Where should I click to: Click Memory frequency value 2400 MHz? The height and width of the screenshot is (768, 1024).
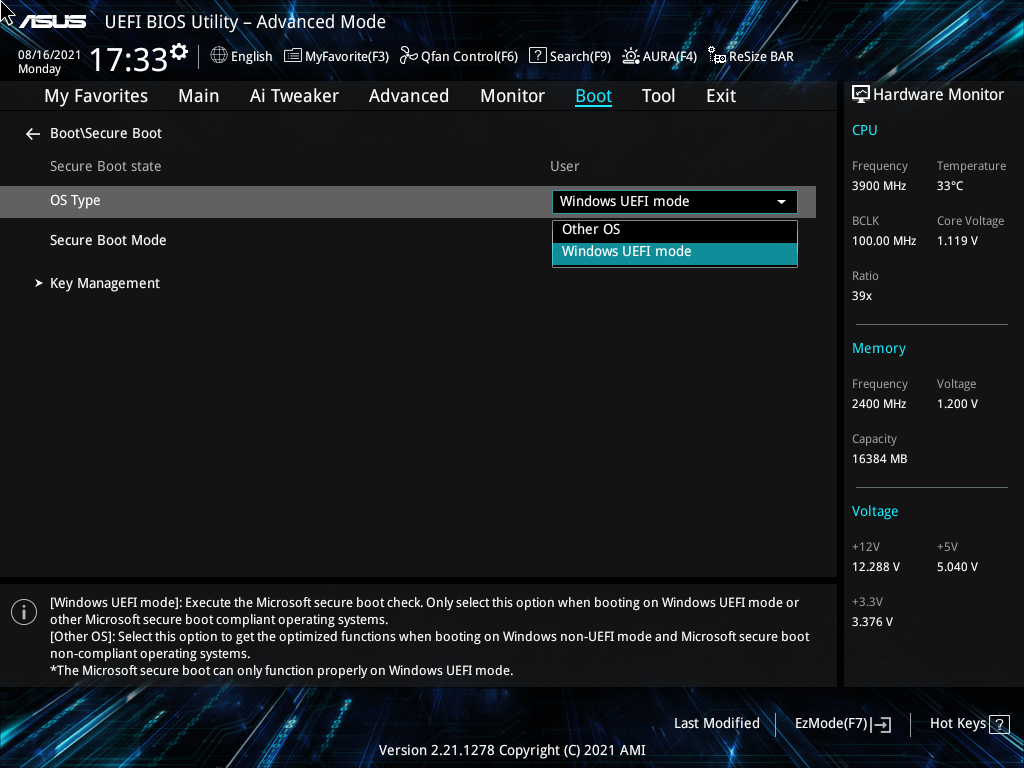point(878,404)
